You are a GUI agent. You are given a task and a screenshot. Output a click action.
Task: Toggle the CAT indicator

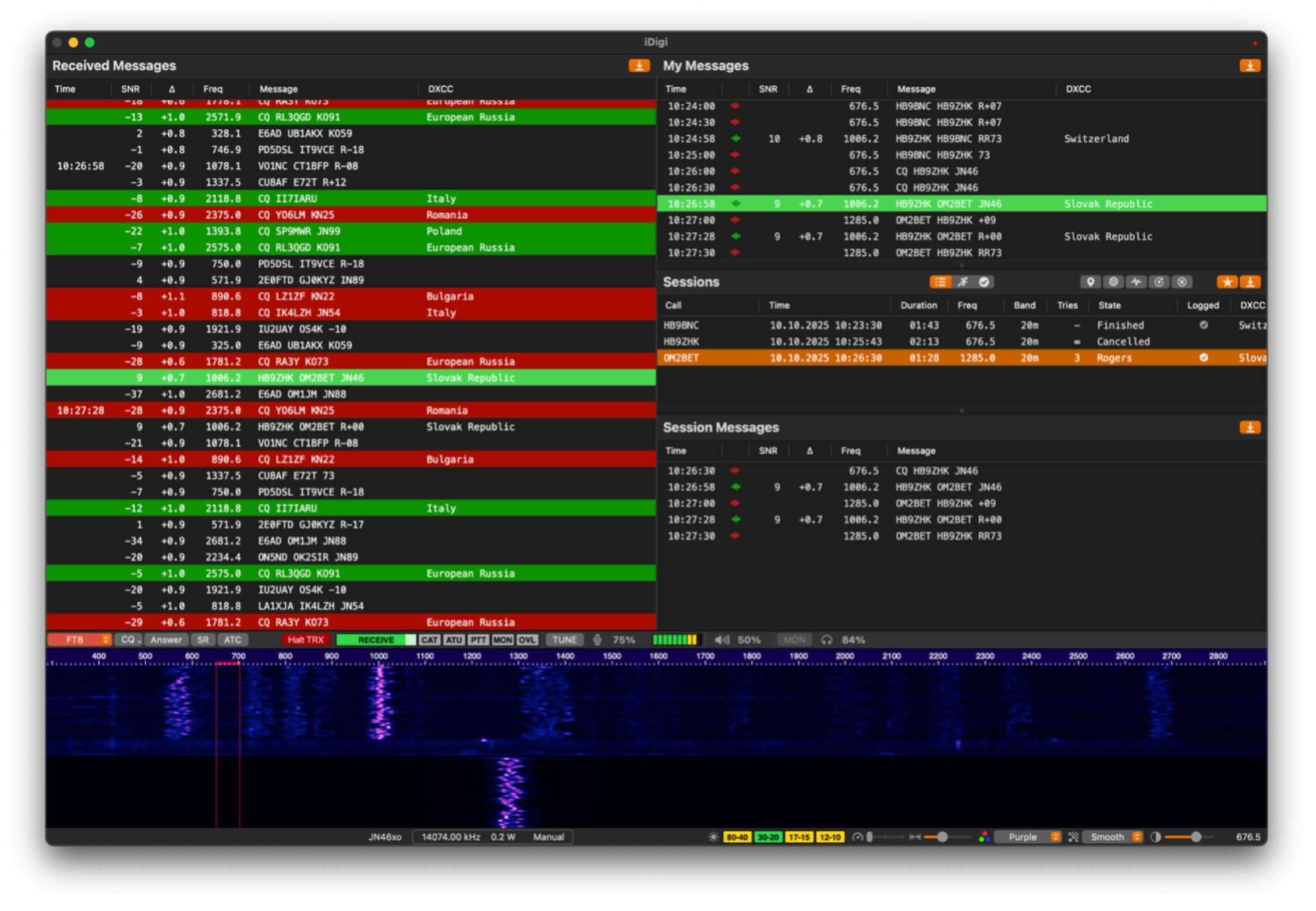tap(430, 640)
